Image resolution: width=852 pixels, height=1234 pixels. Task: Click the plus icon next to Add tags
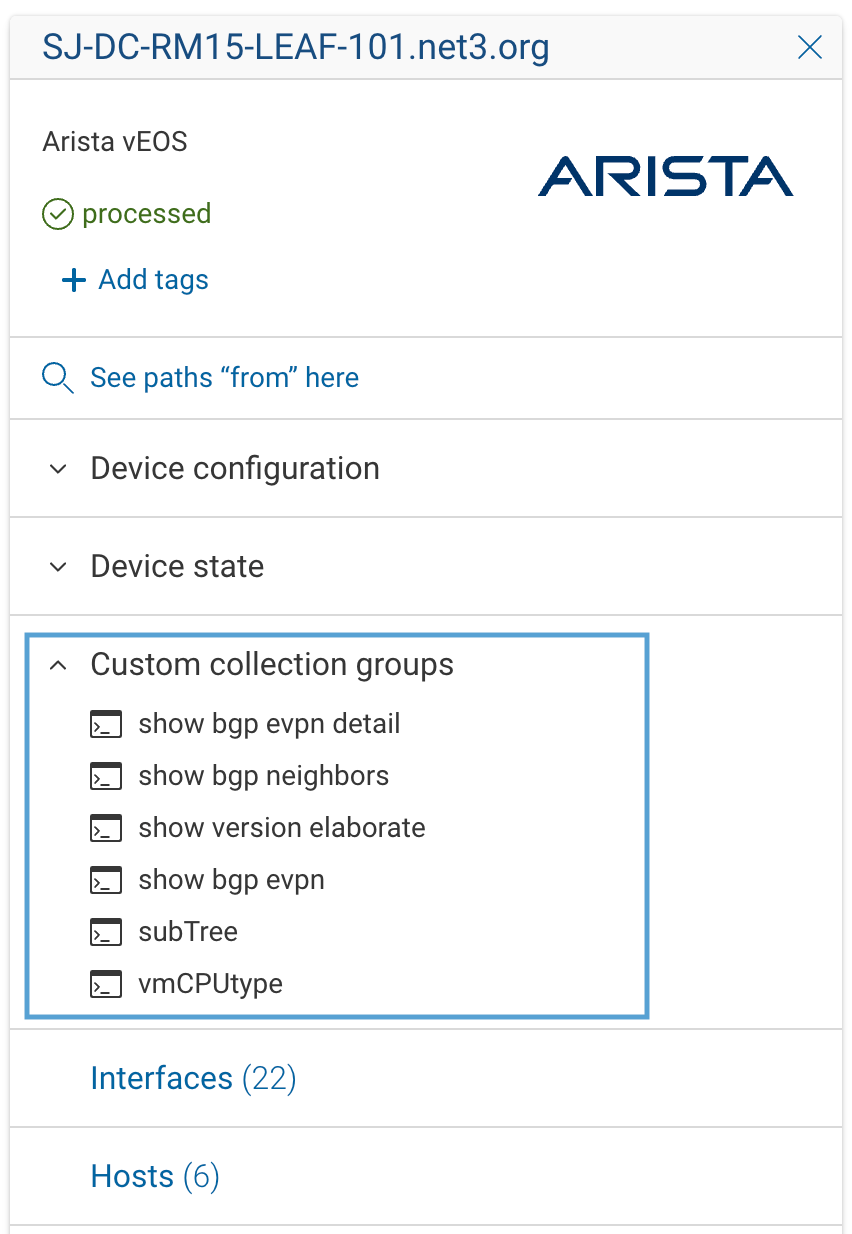tap(73, 280)
